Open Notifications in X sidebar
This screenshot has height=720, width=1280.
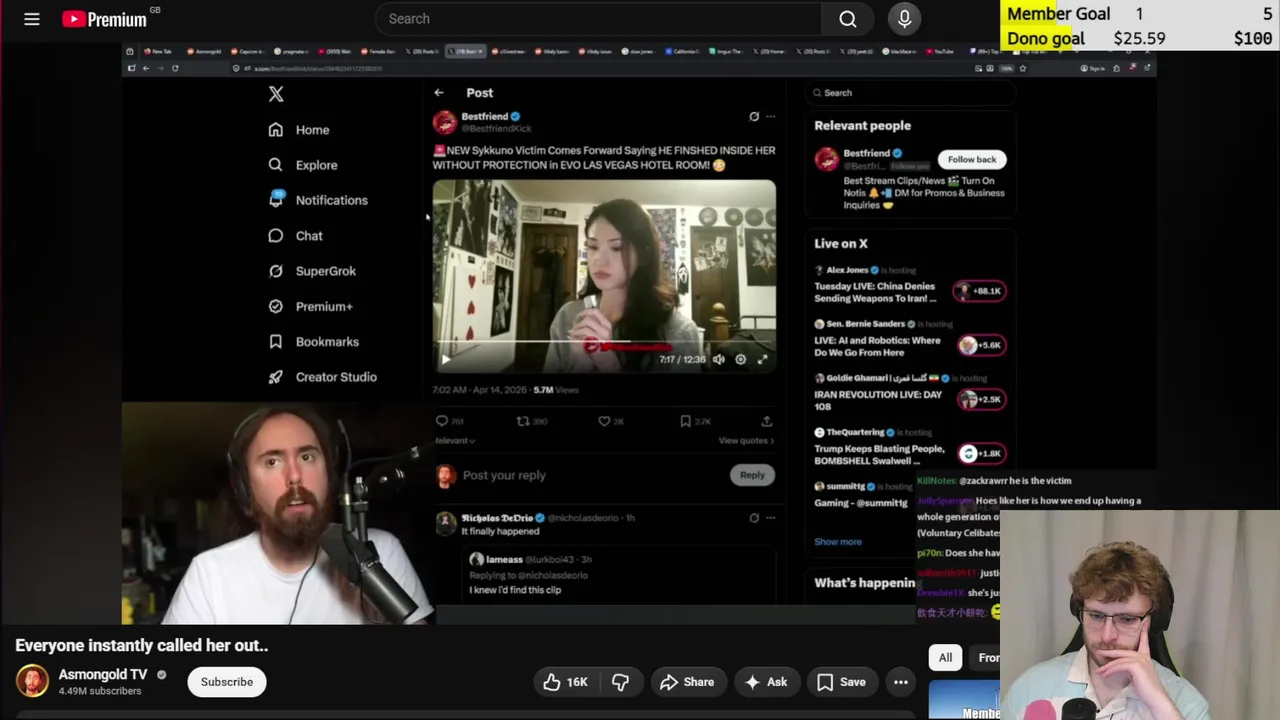[318, 200]
